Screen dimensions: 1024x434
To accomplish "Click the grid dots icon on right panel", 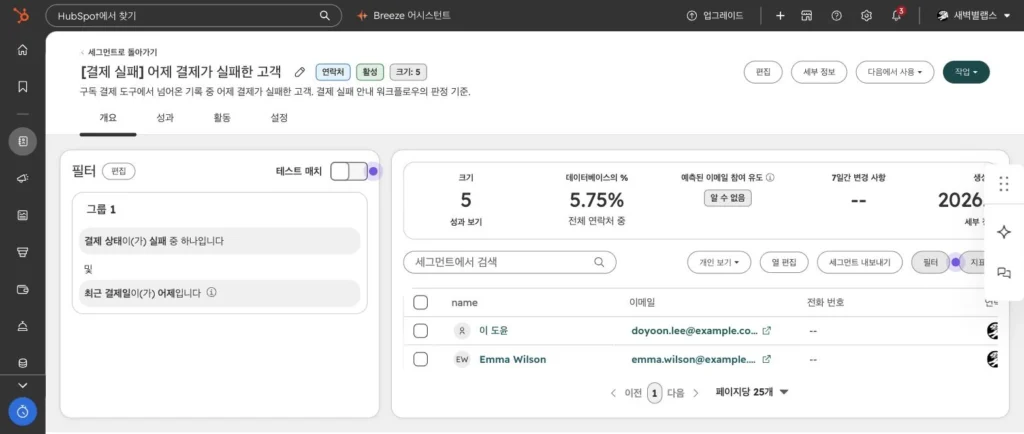I will (x=1004, y=184).
